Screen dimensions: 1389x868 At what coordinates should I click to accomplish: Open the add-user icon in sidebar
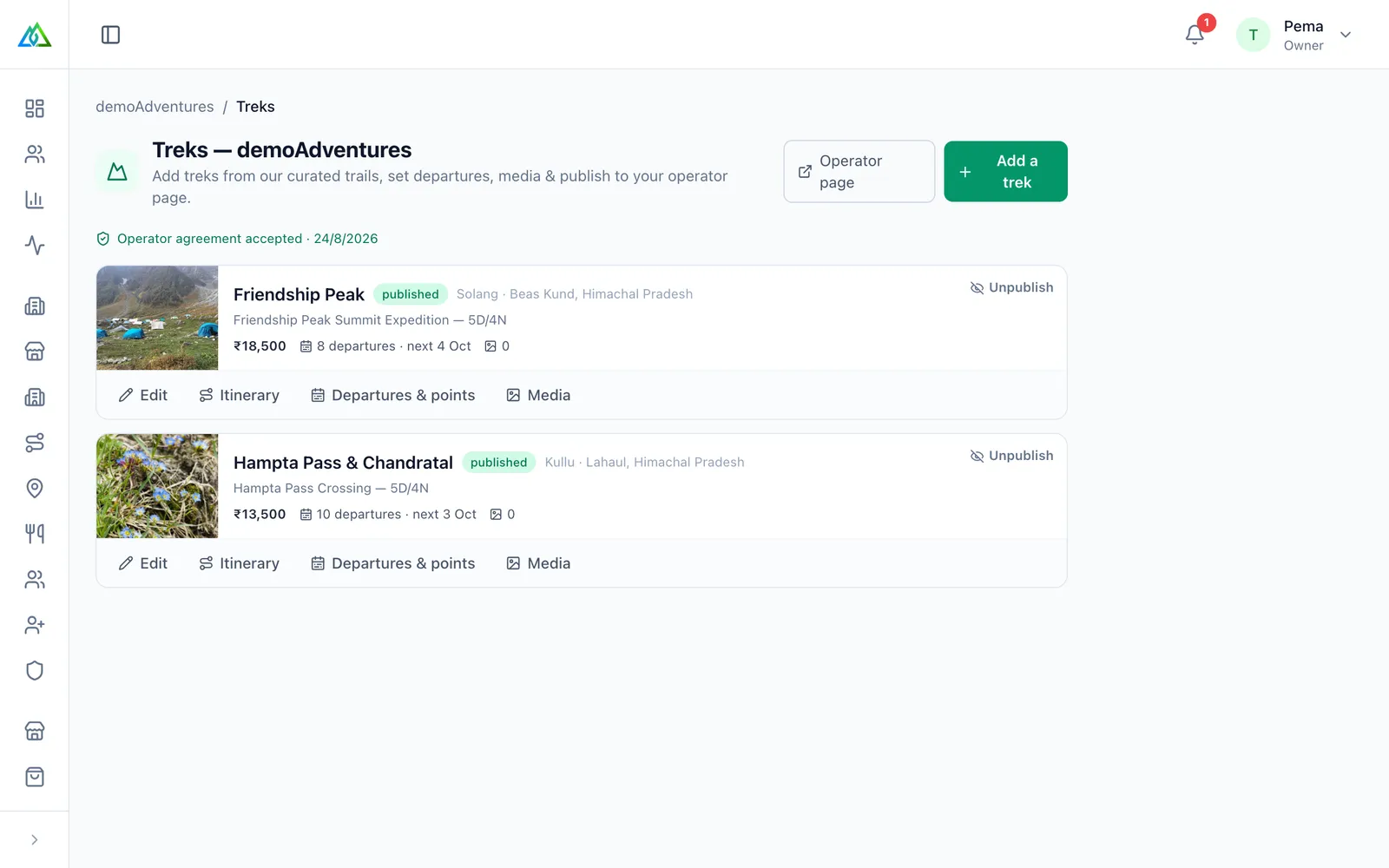pyautogui.click(x=35, y=625)
